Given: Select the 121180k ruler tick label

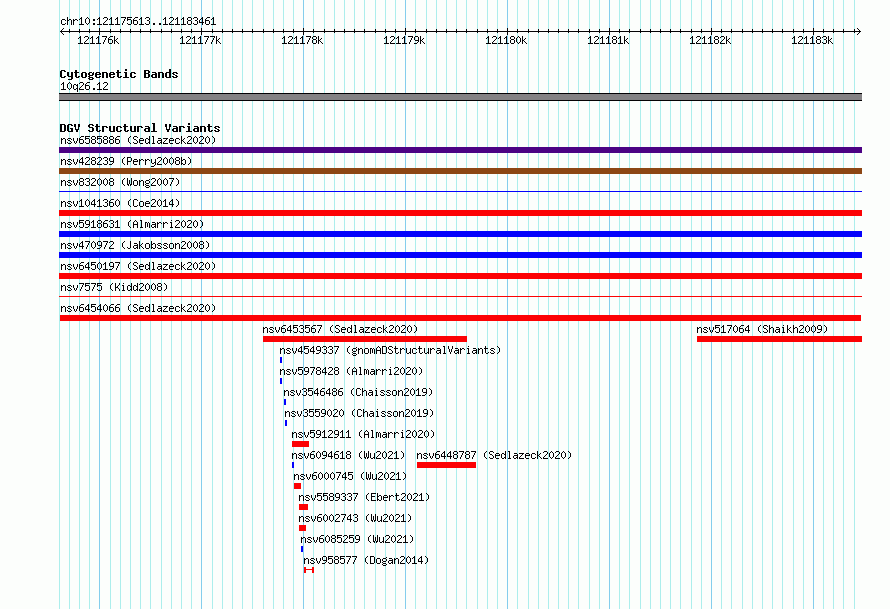Looking at the screenshot, I should [506, 40].
